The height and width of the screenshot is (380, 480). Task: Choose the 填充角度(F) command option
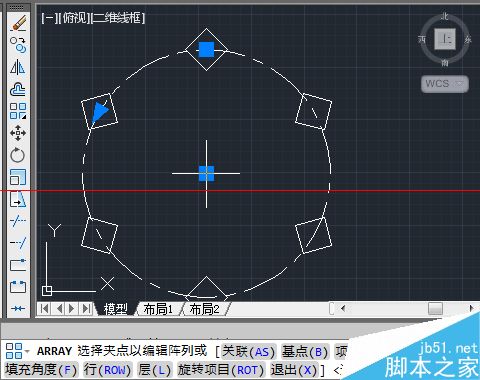pos(41,370)
